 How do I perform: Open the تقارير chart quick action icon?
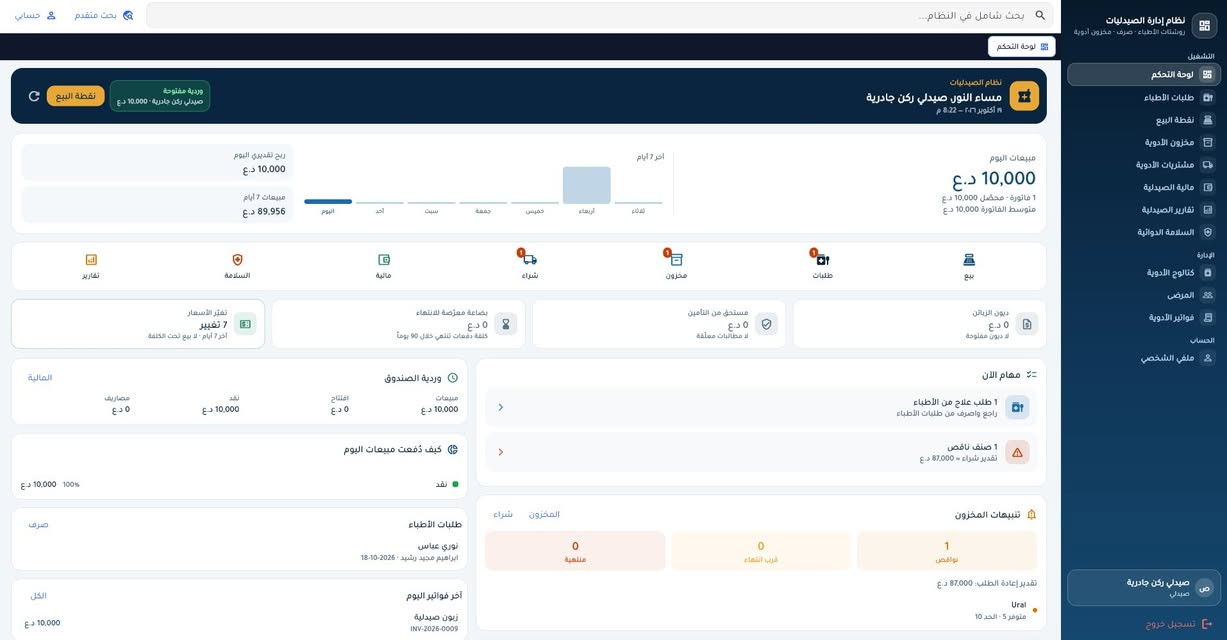click(x=91, y=260)
